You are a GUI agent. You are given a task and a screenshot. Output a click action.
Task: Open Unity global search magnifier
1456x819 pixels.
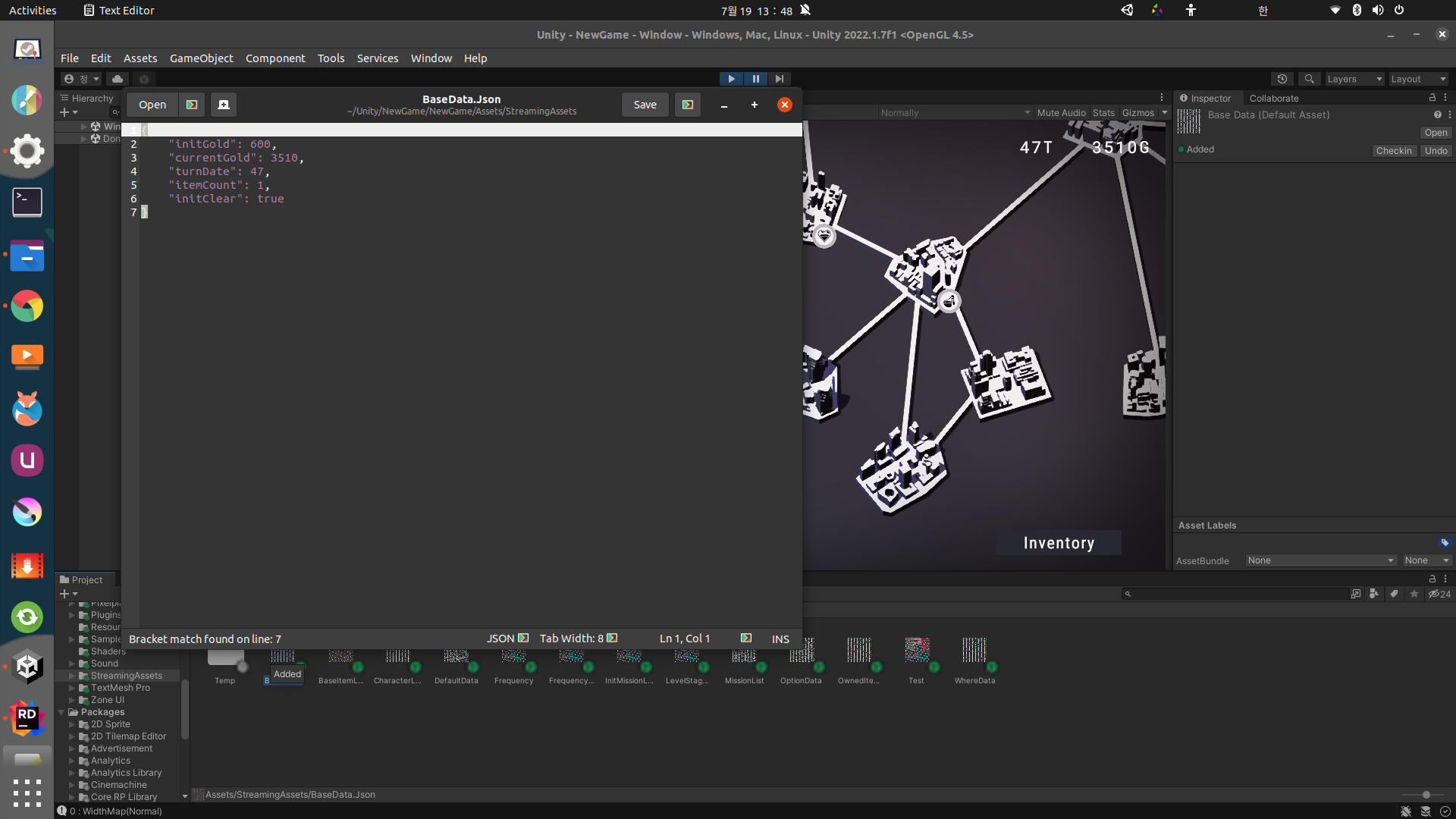point(1309,79)
